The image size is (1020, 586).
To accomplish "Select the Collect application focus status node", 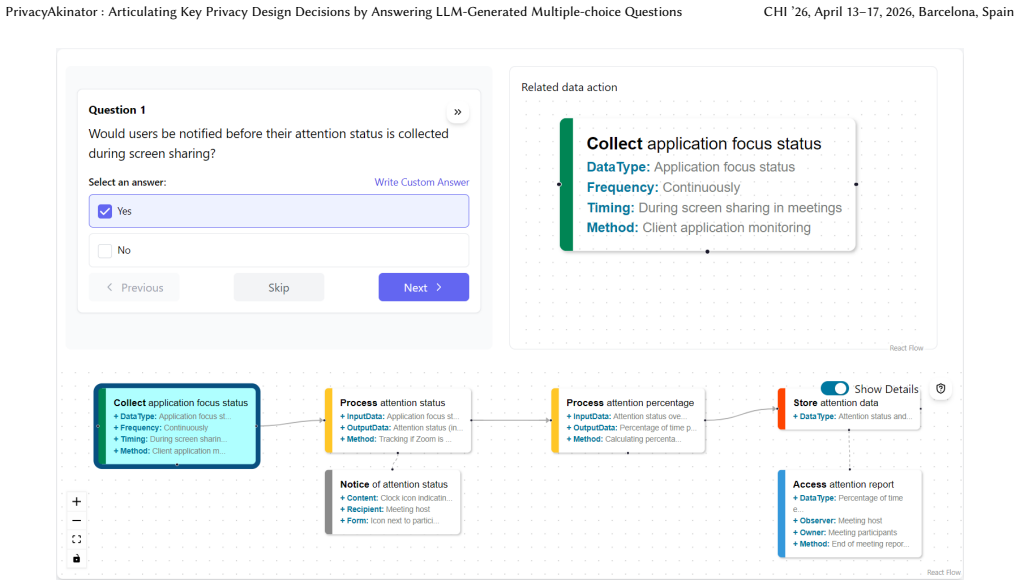I will point(177,426).
